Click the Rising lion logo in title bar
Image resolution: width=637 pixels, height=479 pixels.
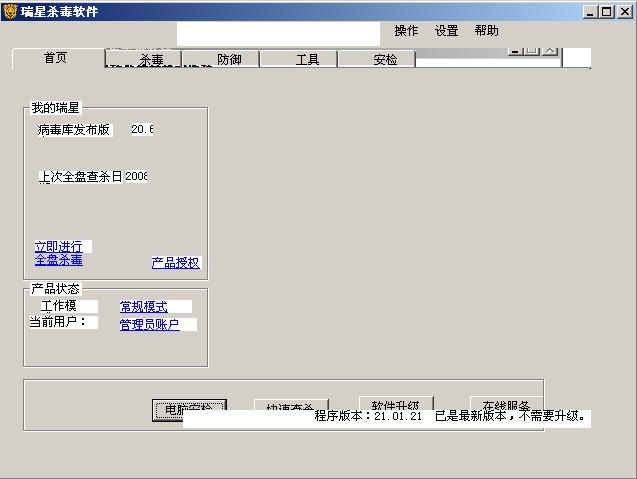click(x=10, y=11)
